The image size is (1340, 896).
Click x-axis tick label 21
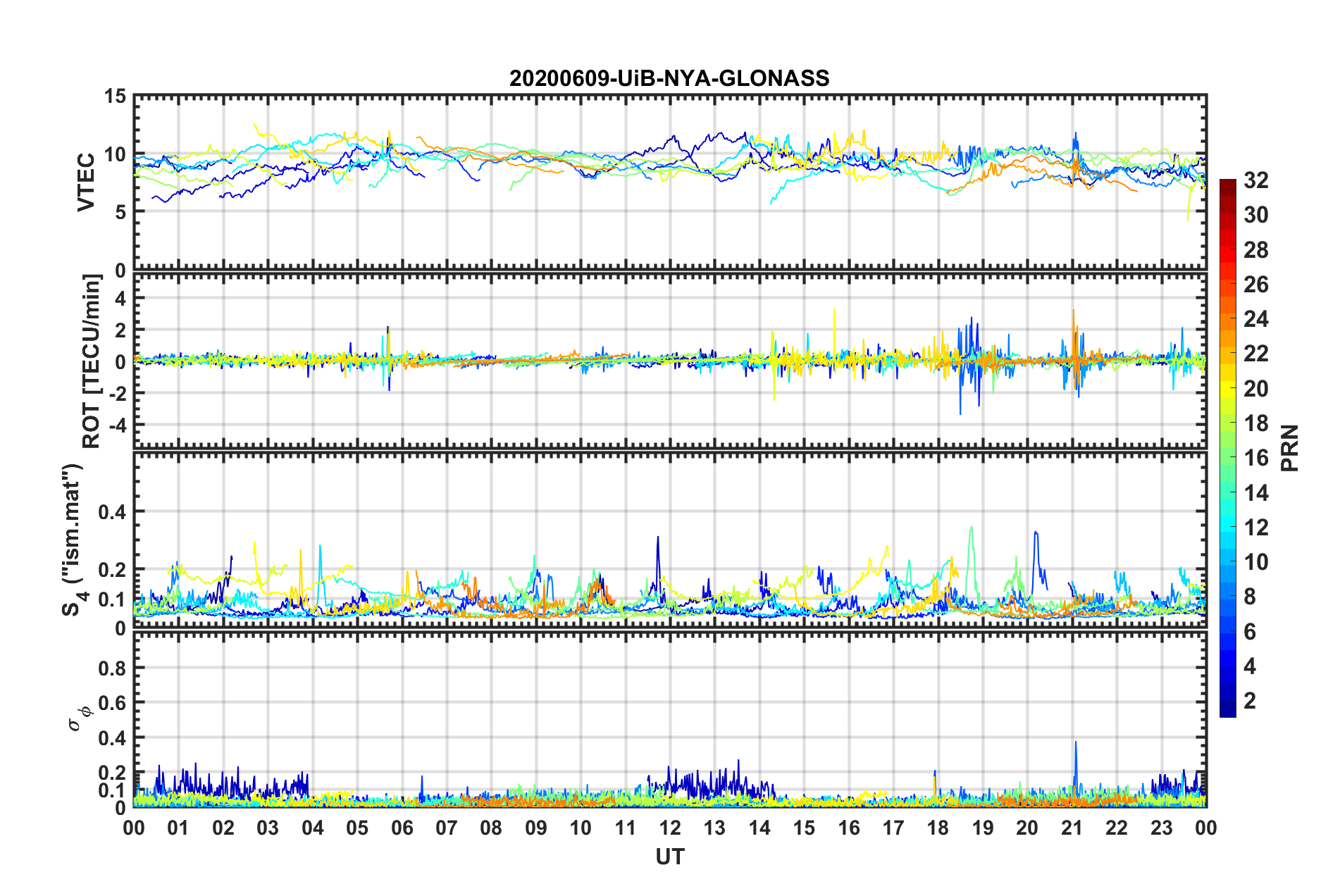coord(1072,828)
